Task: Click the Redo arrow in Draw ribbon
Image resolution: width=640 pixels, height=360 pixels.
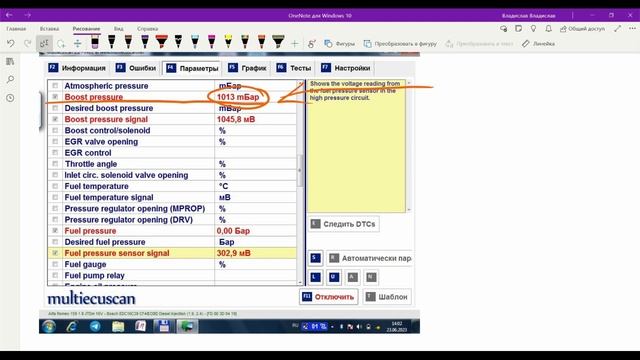Action: (x=28, y=43)
